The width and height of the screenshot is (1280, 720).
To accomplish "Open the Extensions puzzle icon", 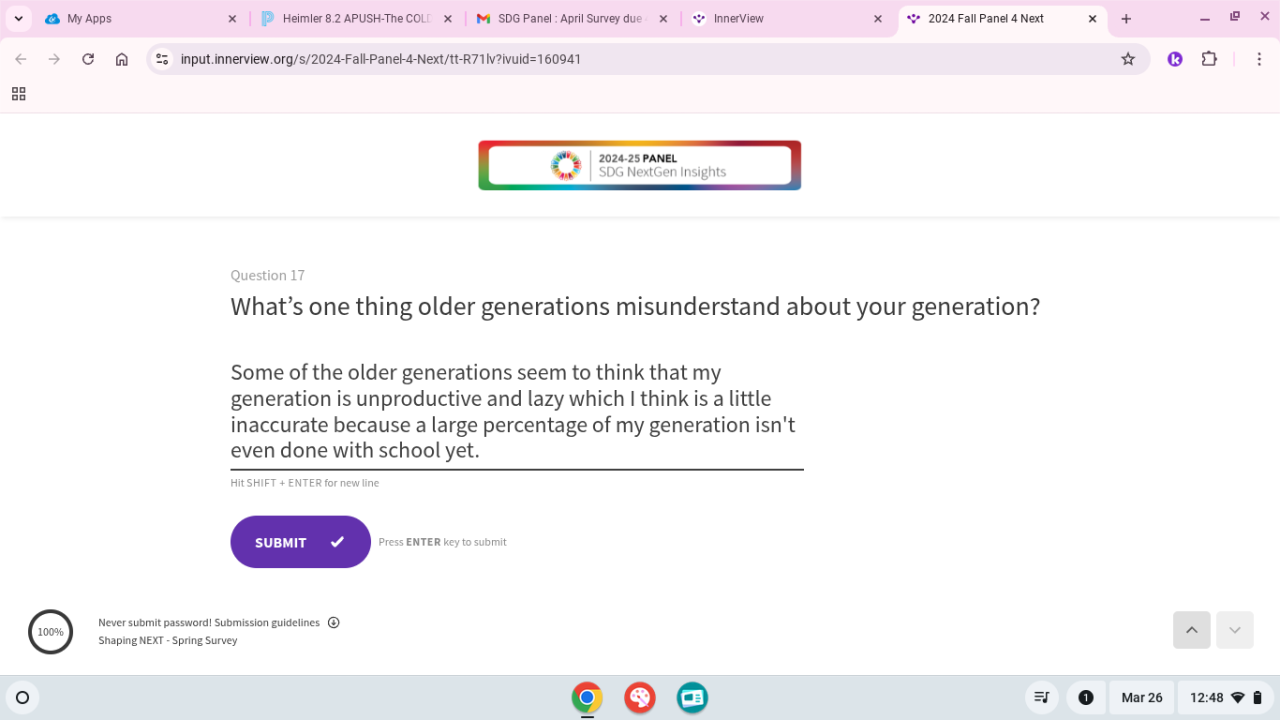I will 1209,59.
